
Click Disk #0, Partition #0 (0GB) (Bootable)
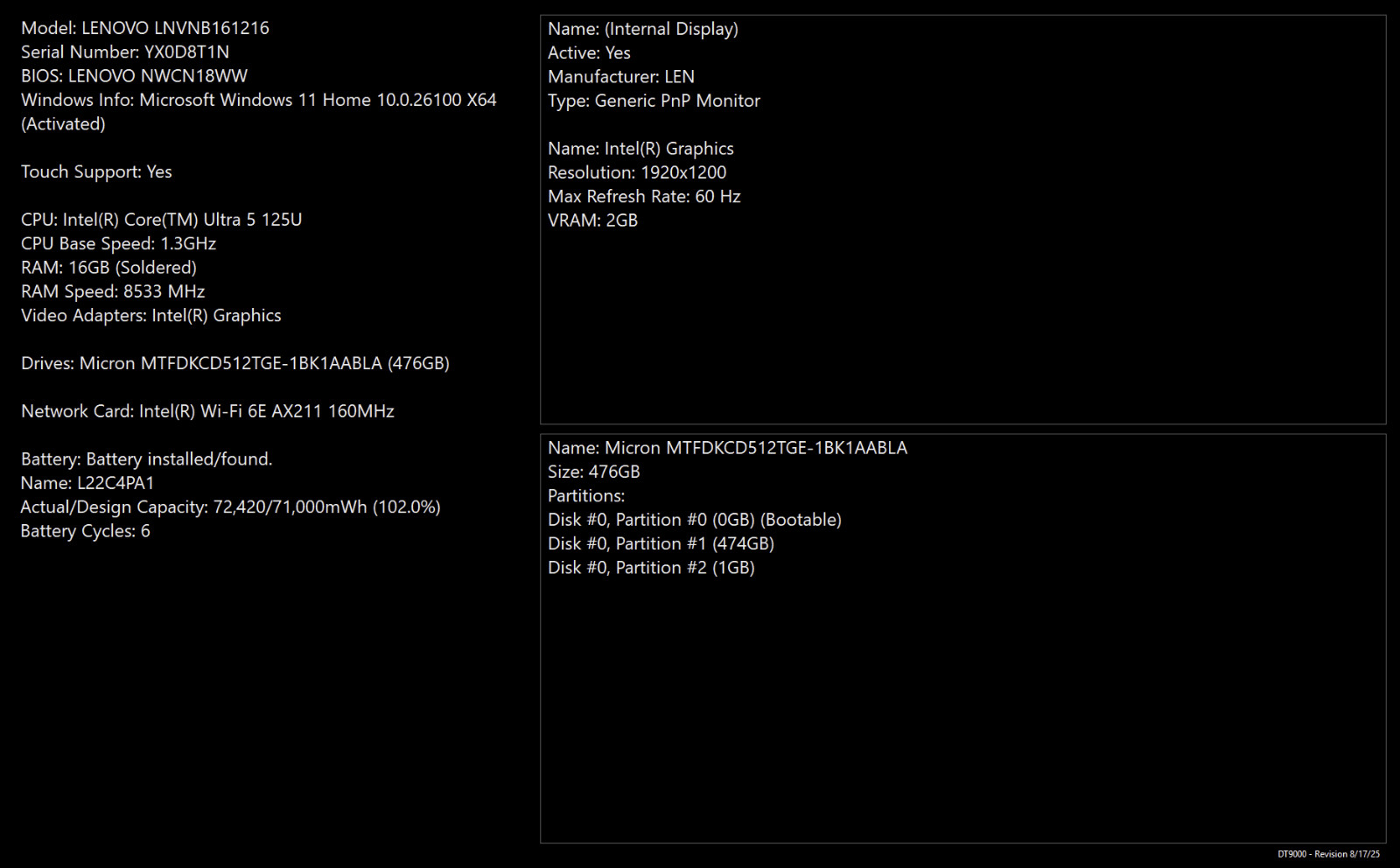click(x=695, y=520)
